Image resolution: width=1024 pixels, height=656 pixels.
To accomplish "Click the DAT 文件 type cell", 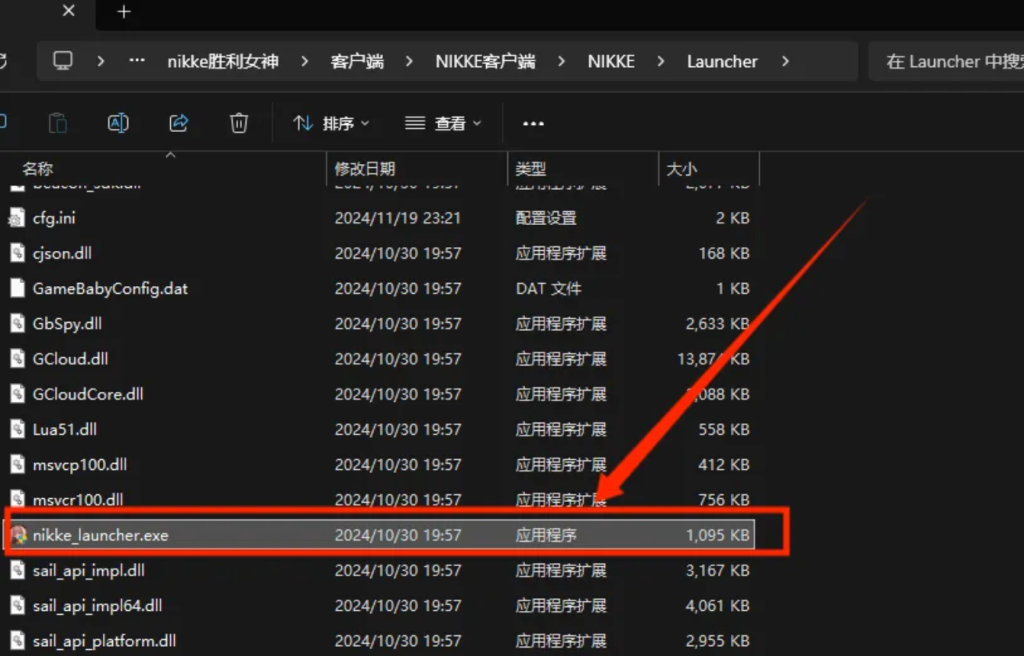I will click(548, 289).
